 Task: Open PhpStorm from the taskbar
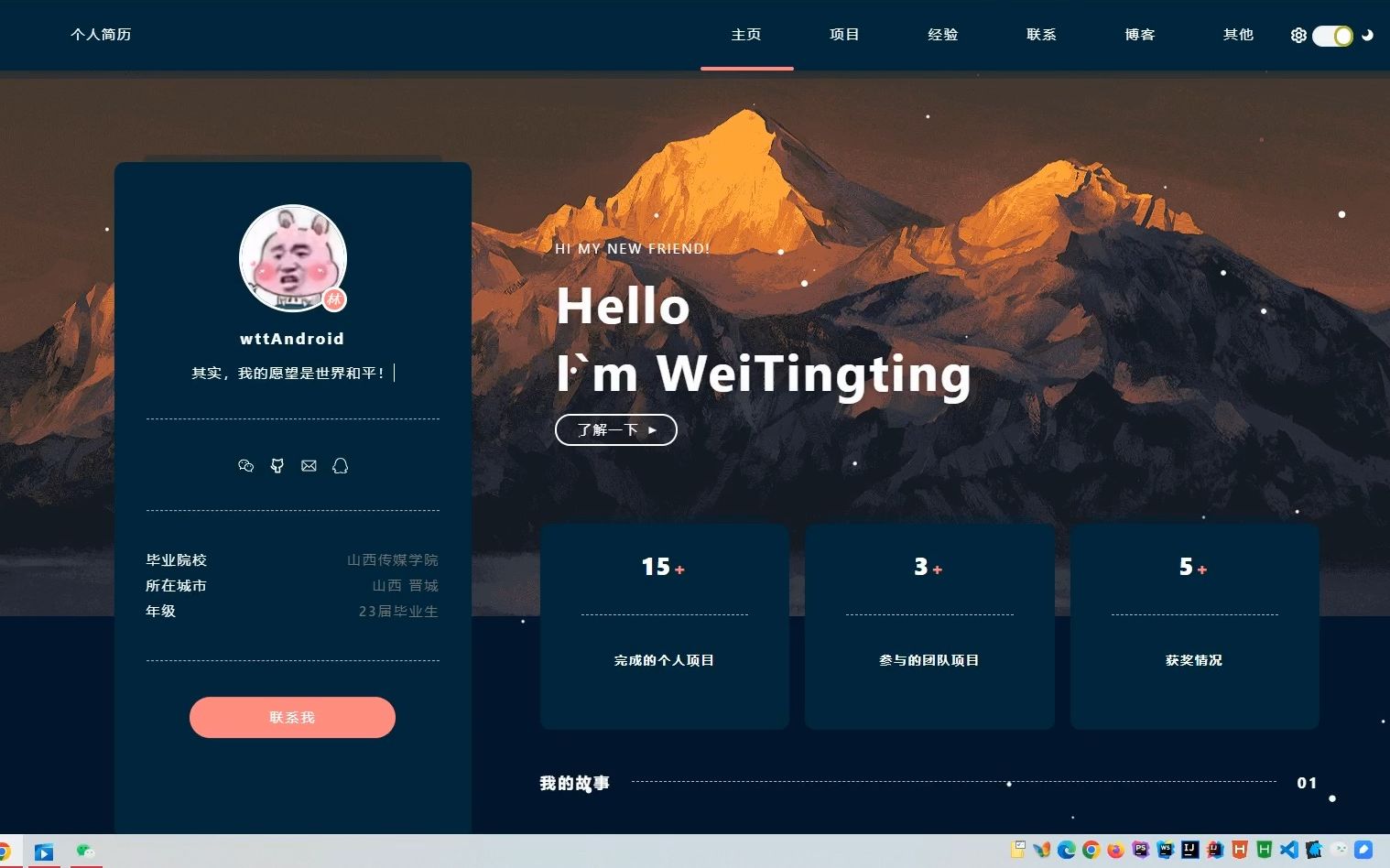(1140, 850)
